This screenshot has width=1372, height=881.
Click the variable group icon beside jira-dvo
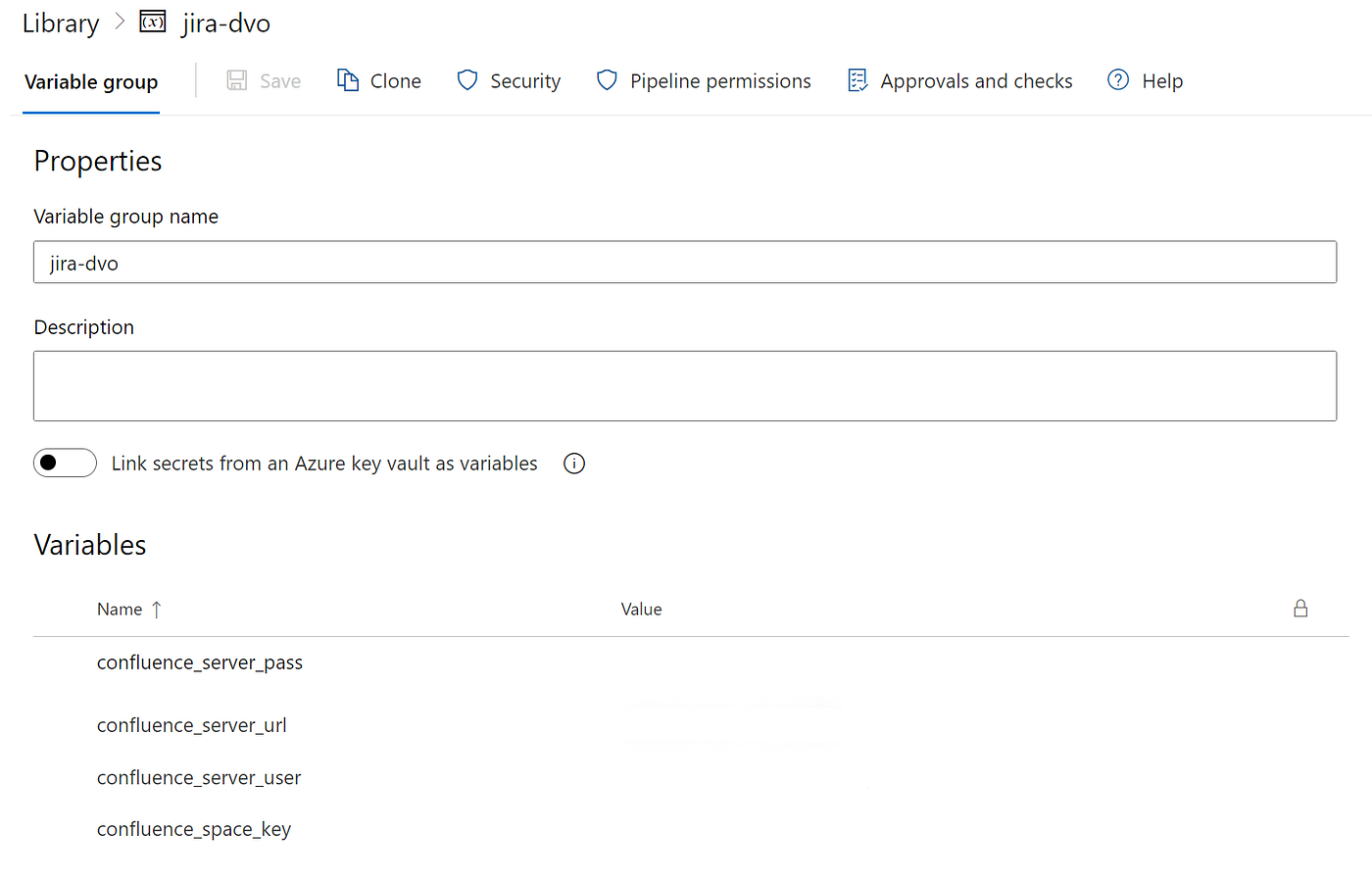[153, 22]
